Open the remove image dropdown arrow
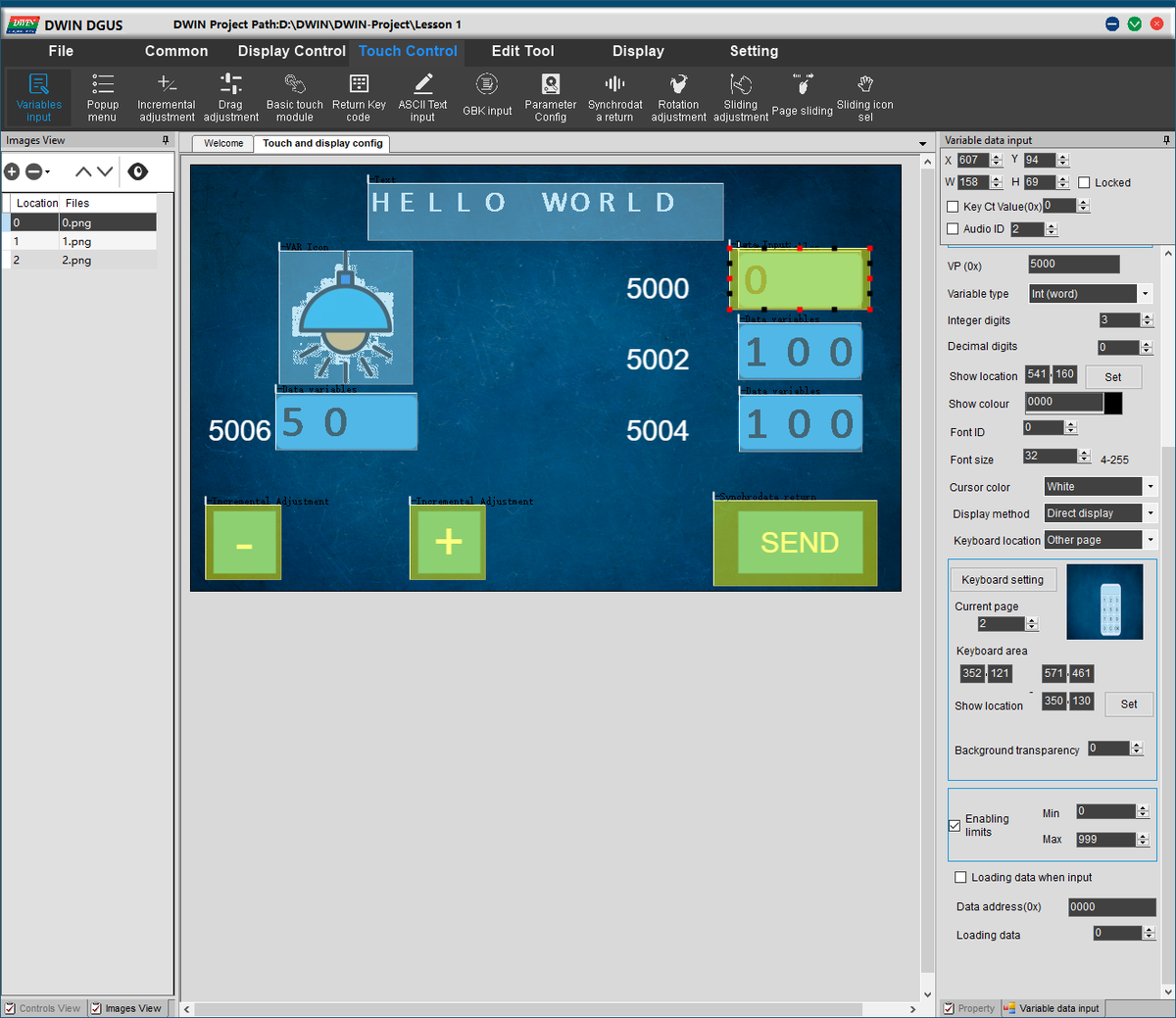 (47, 172)
